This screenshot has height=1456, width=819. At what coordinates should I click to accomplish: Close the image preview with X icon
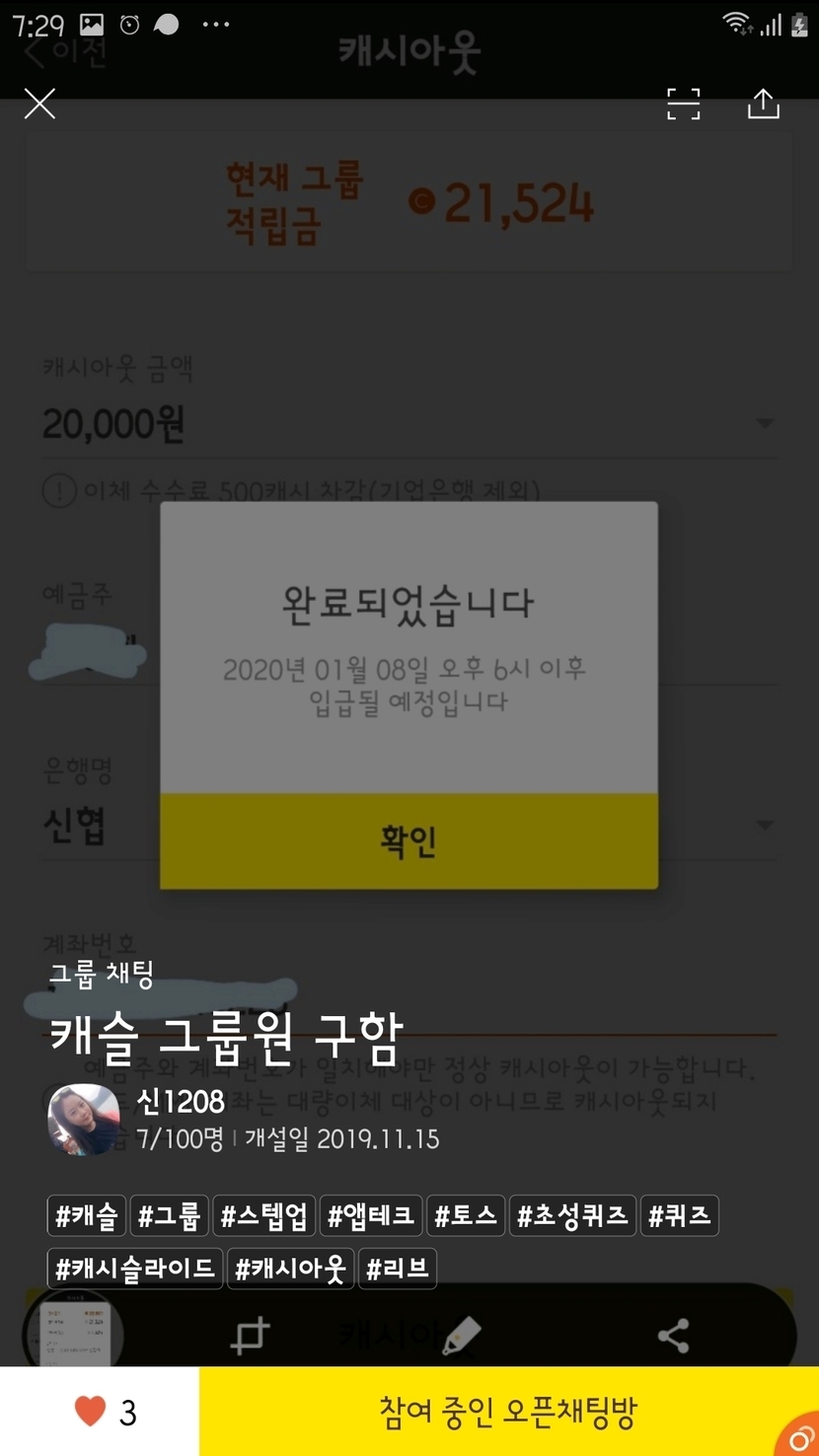tap(39, 104)
